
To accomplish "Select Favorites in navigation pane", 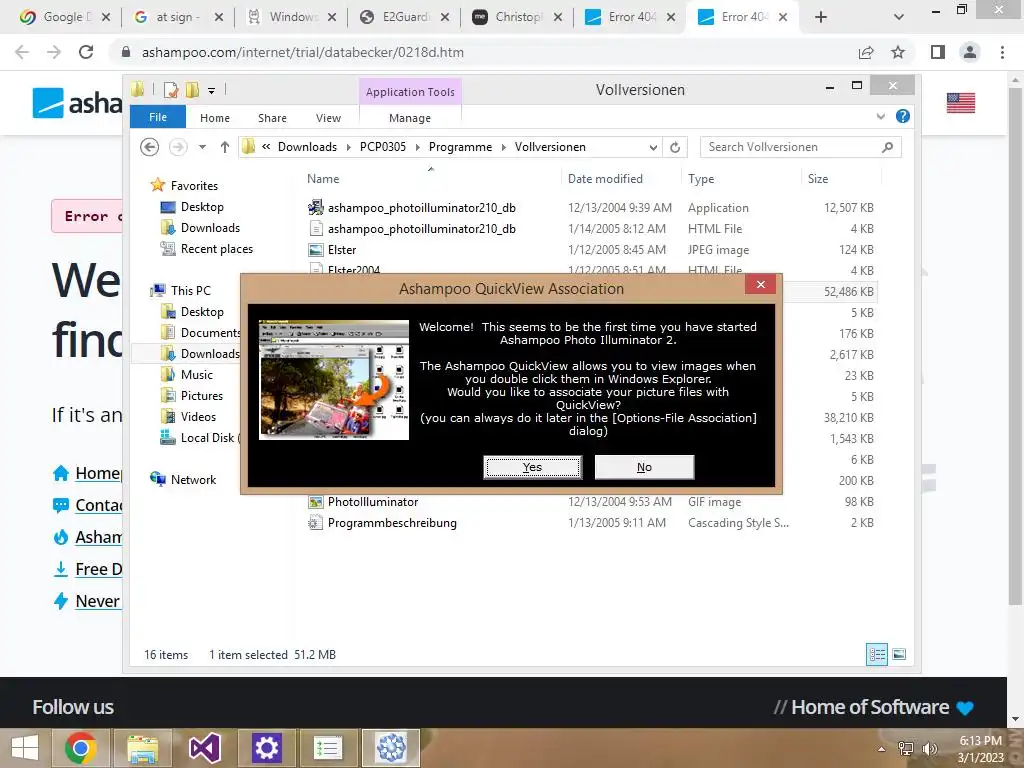I will point(194,185).
